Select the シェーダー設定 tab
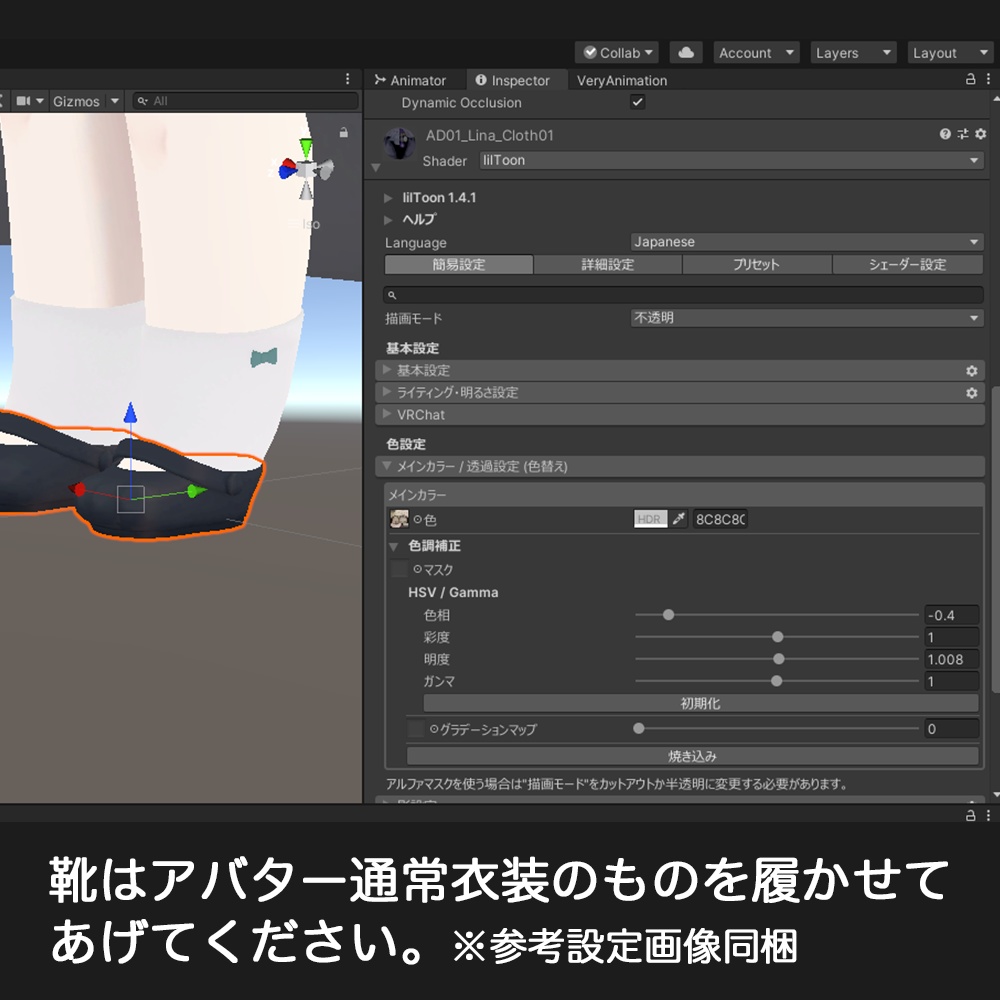The height and width of the screenshot is (1000, 1000). [x=907, y=265]
